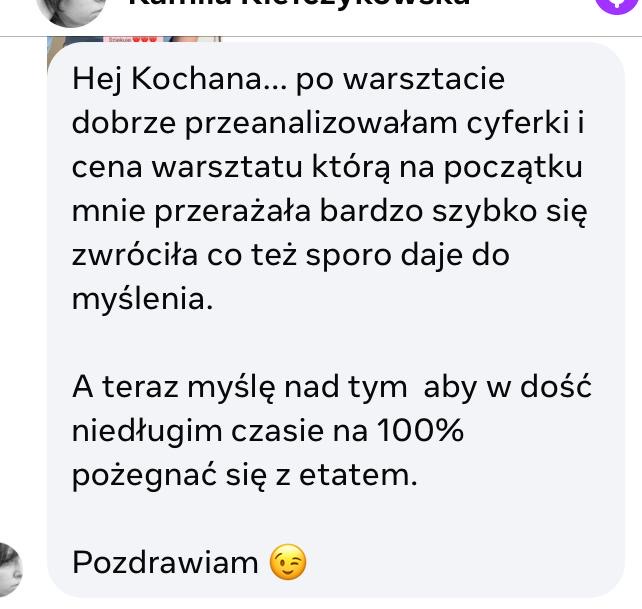This screenshot has height=609, width=642.
Task: Tap the divider line under the chat header
Action: (321, 36)
